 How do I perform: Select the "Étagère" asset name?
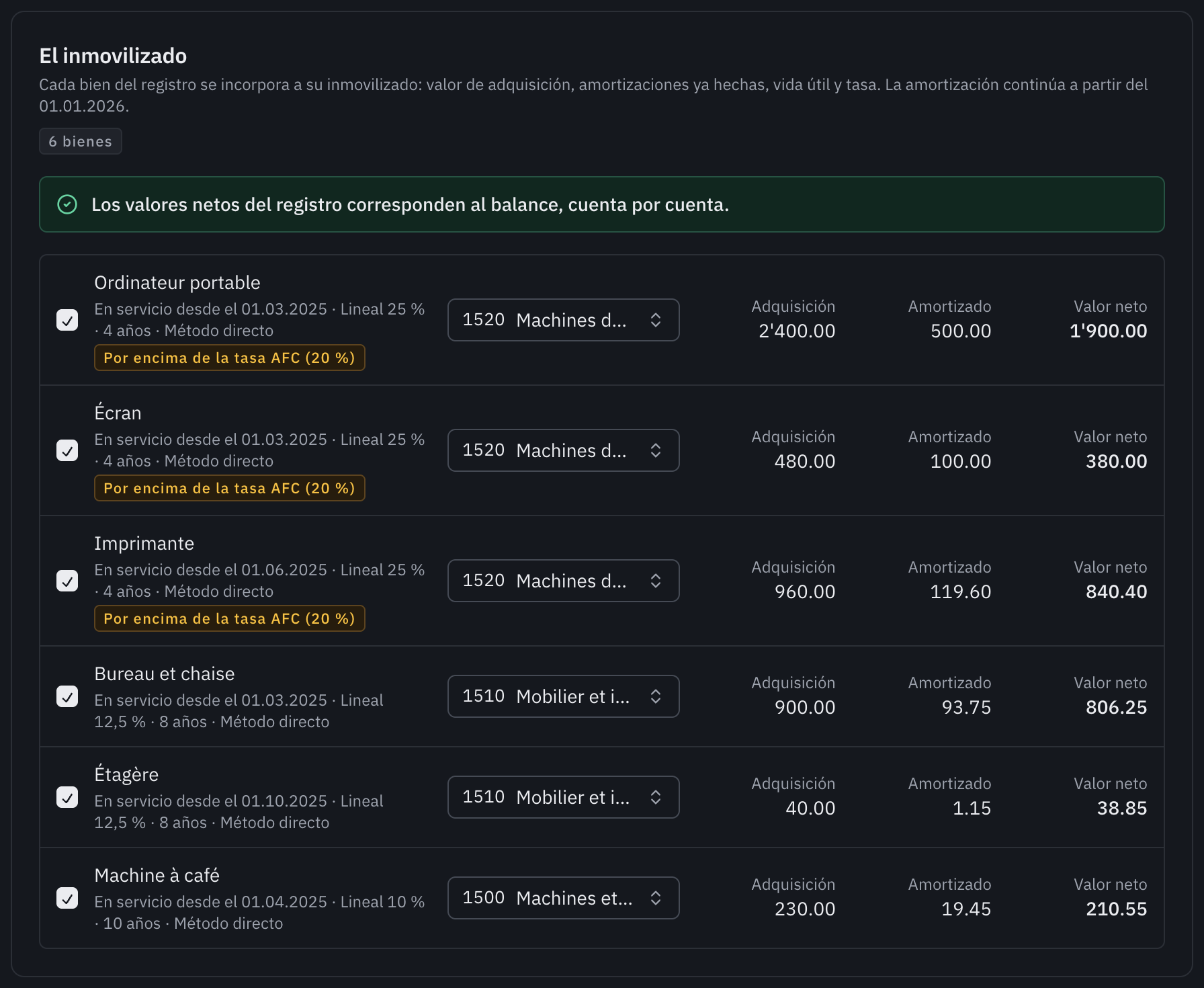(x=127, y=774)
